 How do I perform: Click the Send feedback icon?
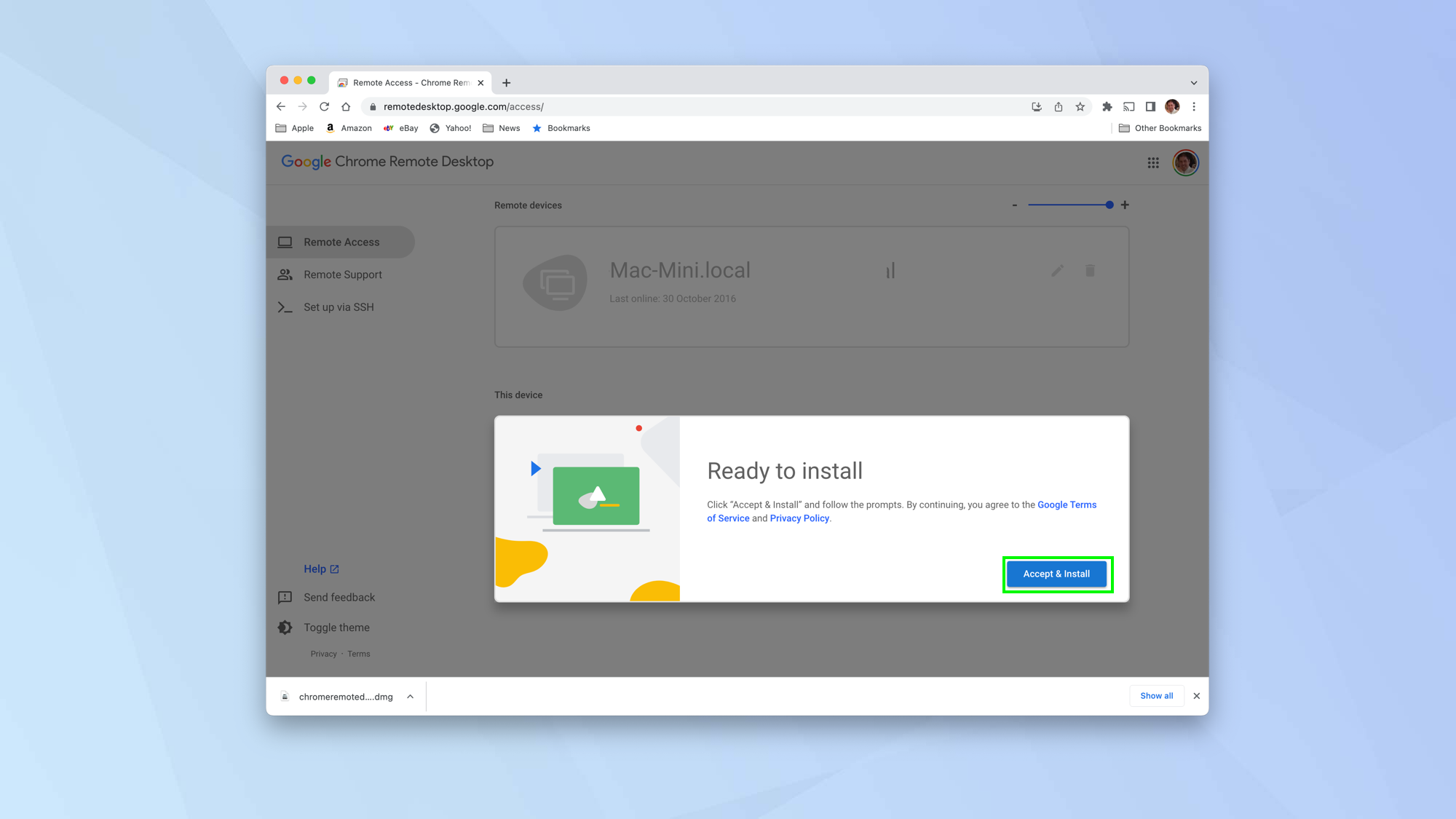tap(285, 597)
